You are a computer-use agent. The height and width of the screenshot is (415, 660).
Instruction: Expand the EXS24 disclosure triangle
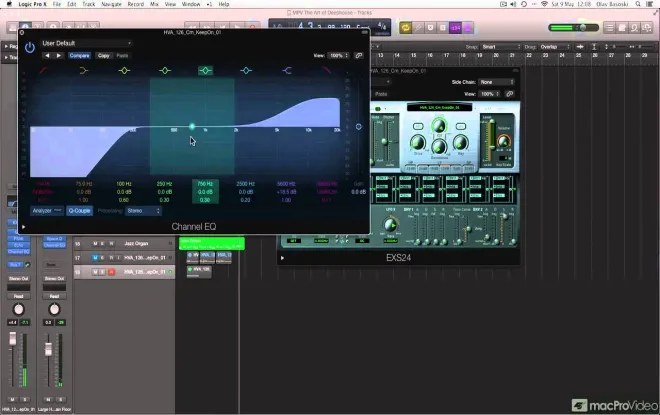click(282, 258)
